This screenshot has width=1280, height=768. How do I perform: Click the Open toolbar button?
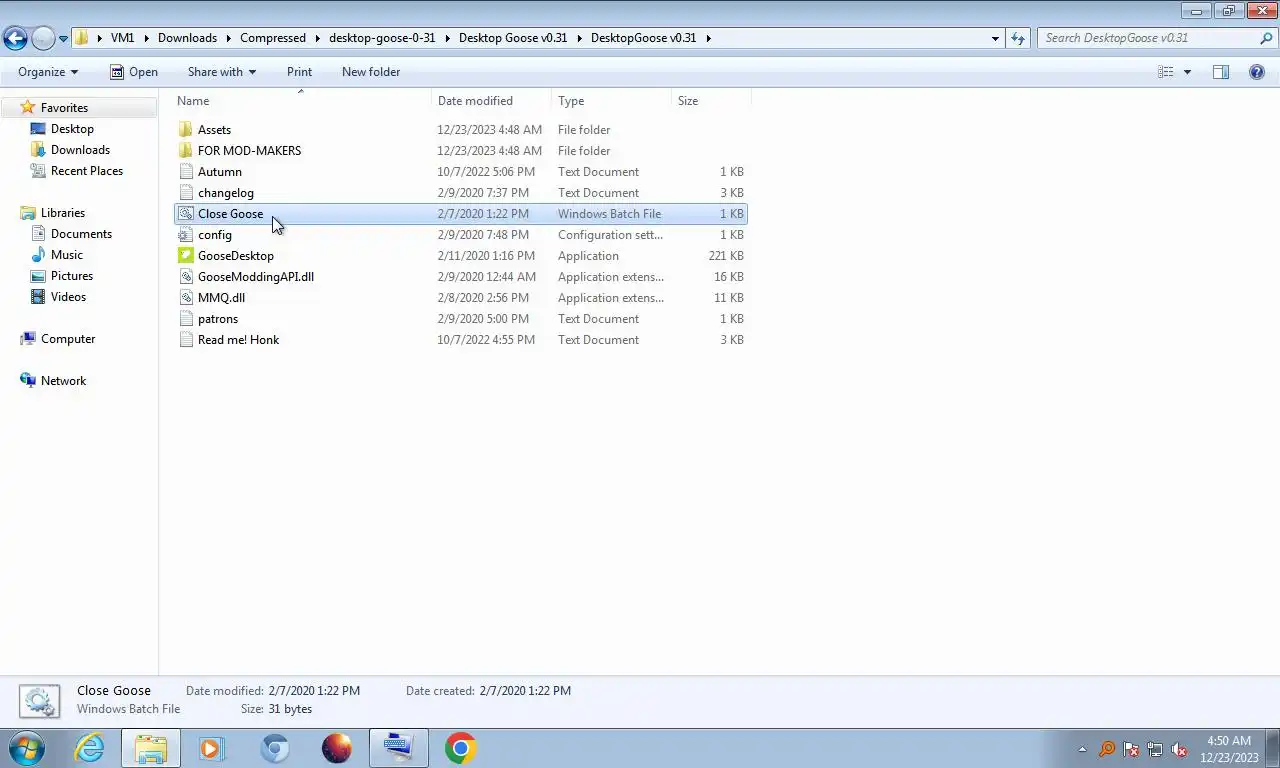pyautogui.click(x=133, y=72)
